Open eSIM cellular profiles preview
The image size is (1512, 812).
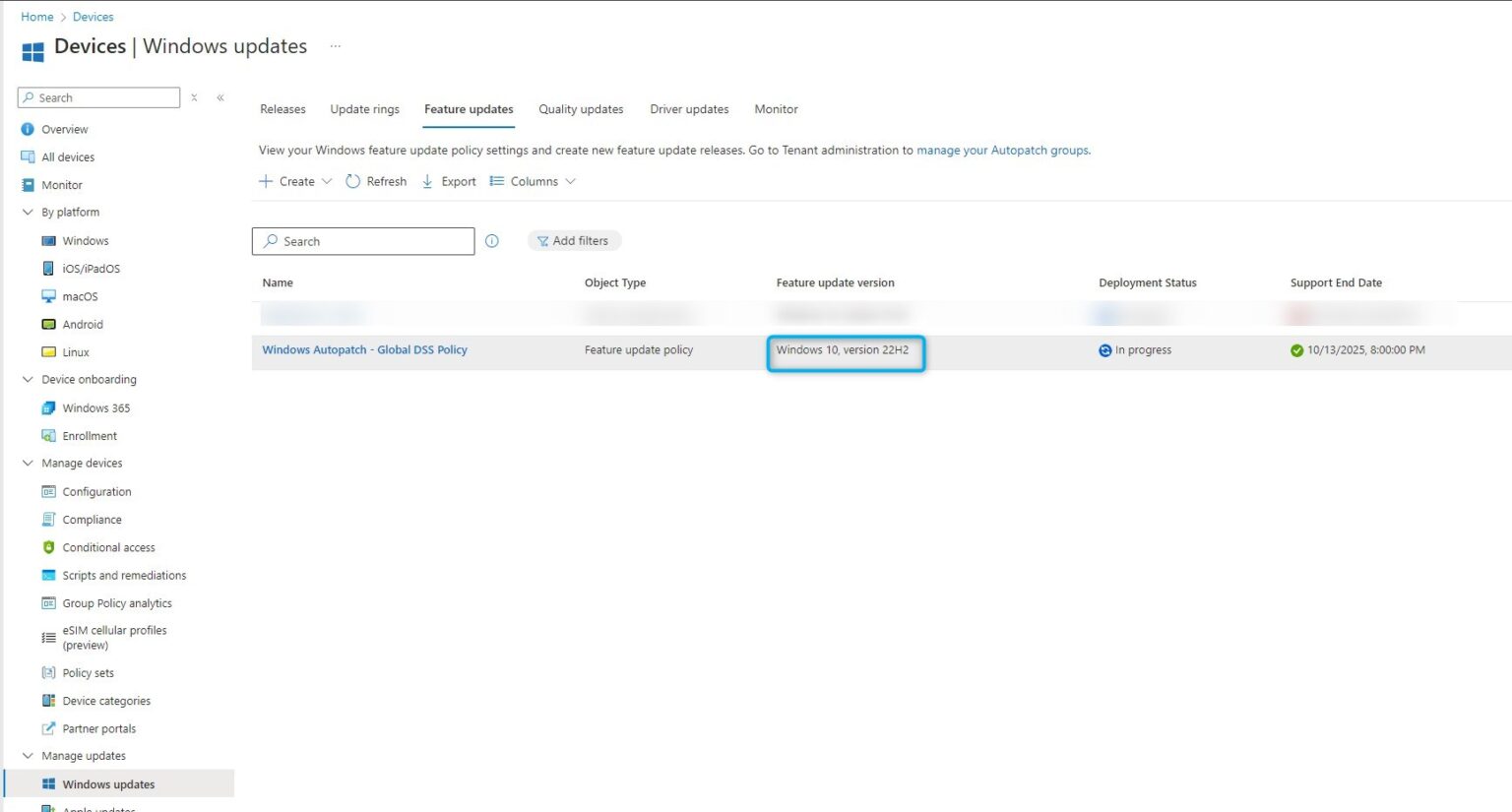(114, 637)
